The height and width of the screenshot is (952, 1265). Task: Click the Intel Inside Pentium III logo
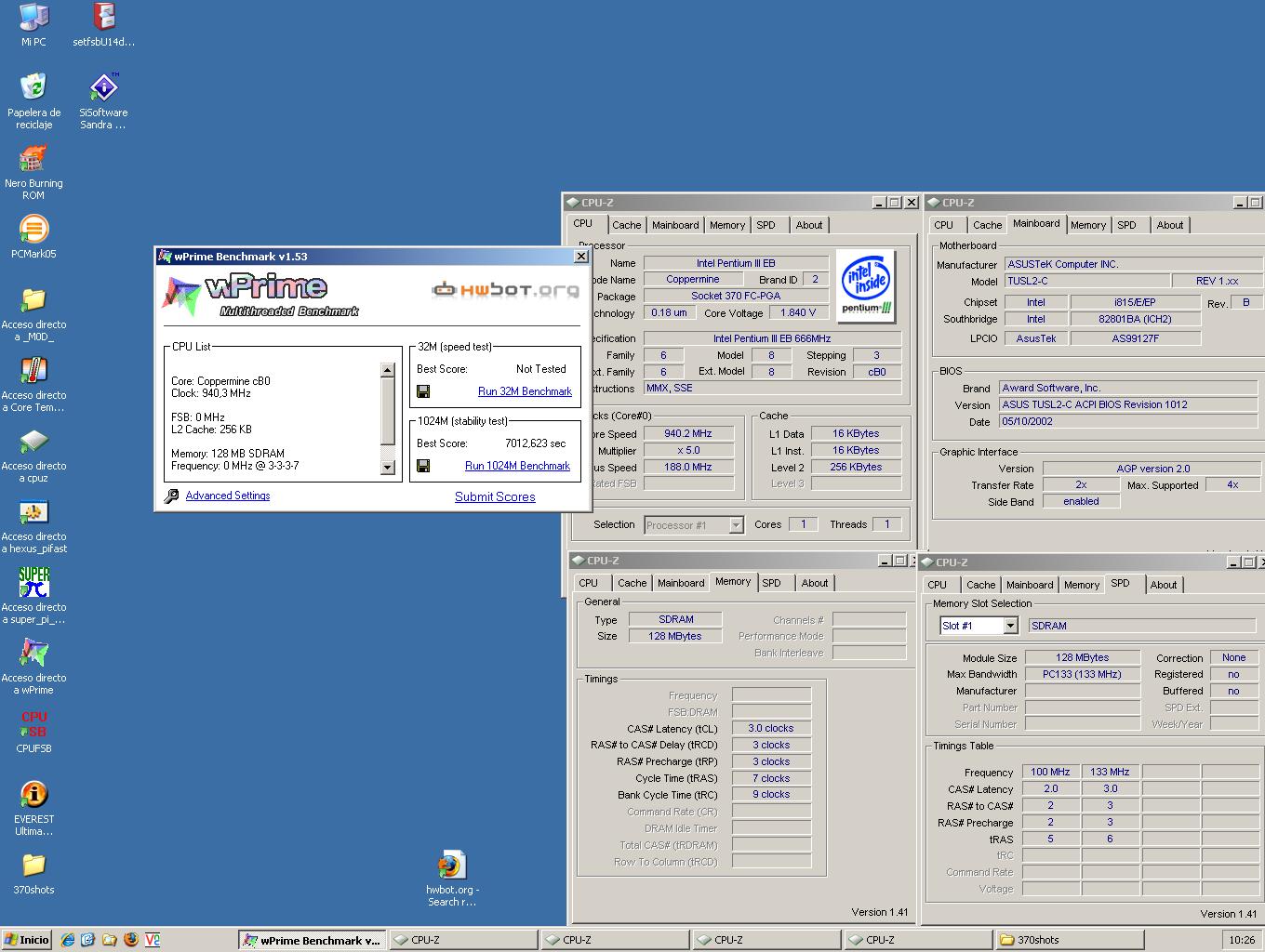[866, 285]
